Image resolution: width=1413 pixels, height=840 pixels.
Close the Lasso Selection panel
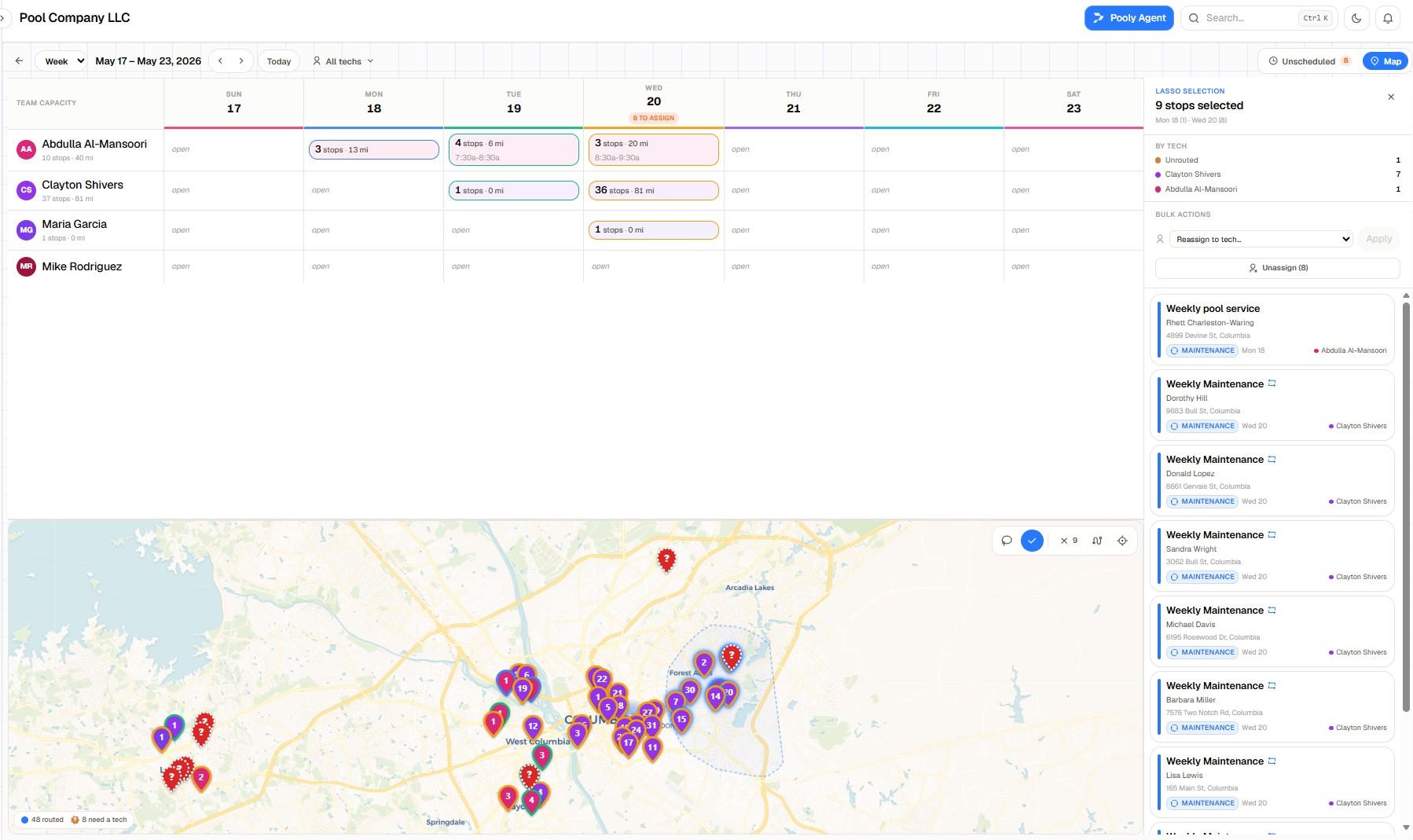coord(1391,97)
